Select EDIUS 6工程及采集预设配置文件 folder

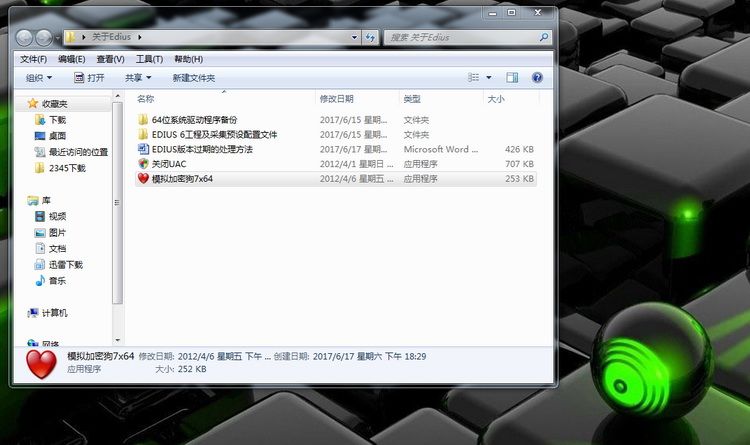tap(214, 134)
